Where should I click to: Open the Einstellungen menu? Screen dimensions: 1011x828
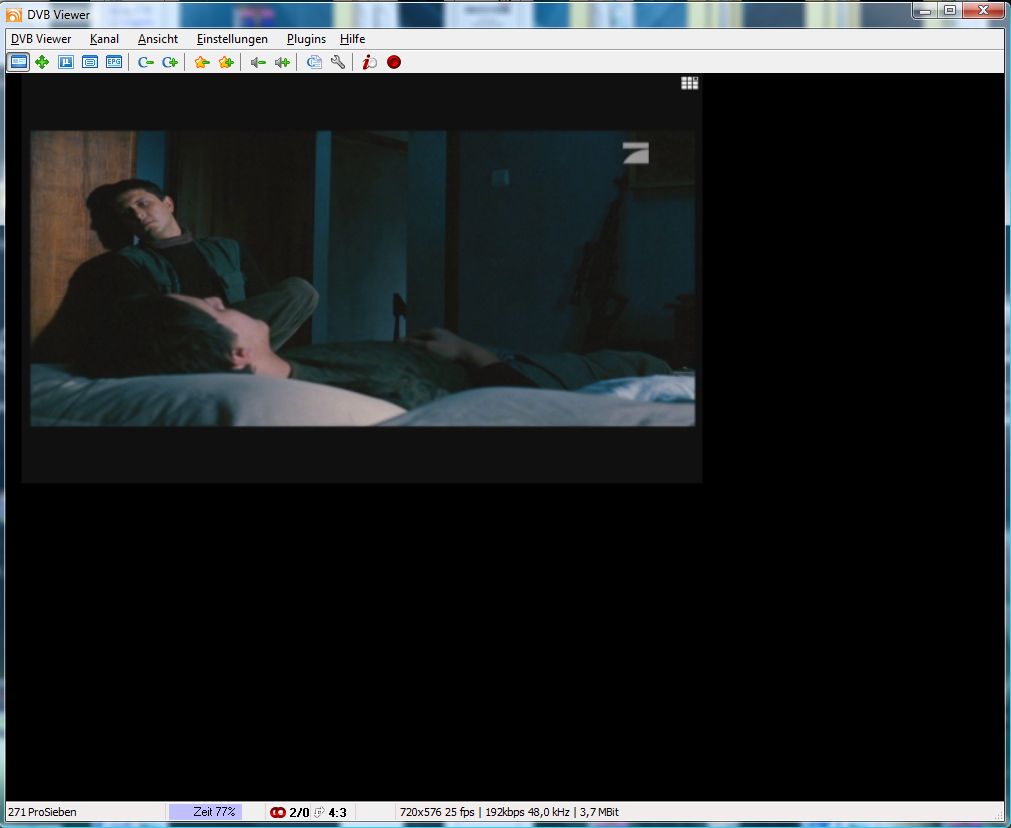coord(232,39)
